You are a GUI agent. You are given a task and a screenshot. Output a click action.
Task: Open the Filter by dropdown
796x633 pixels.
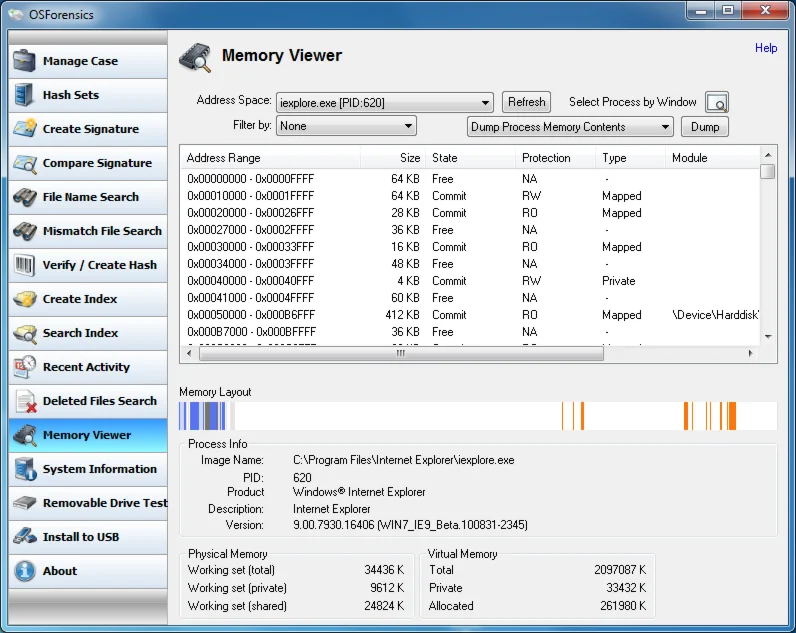[x=408, y=126]
